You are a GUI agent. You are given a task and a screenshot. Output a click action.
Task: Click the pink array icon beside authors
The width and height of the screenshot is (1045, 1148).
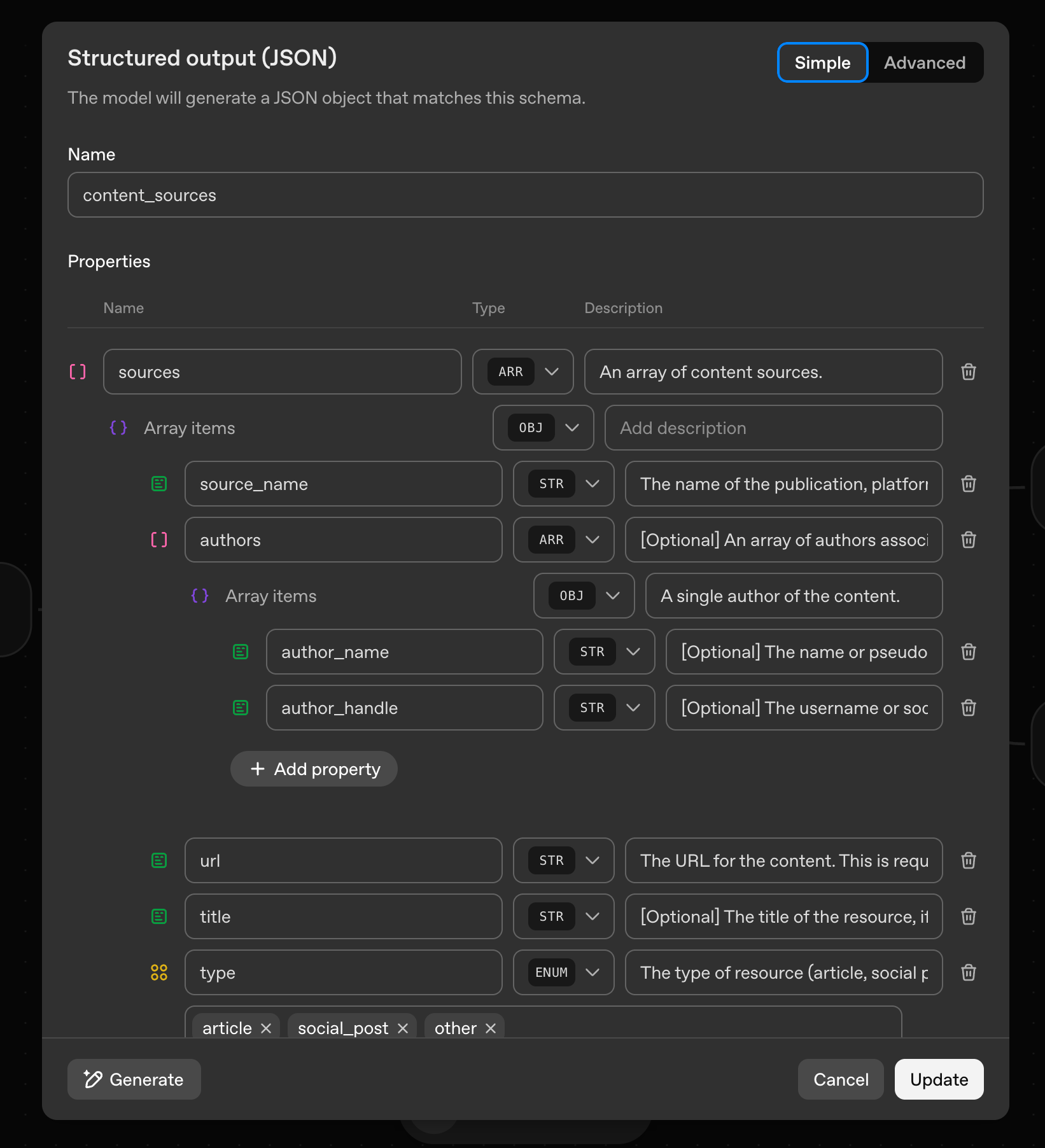(x=159, y=540)
